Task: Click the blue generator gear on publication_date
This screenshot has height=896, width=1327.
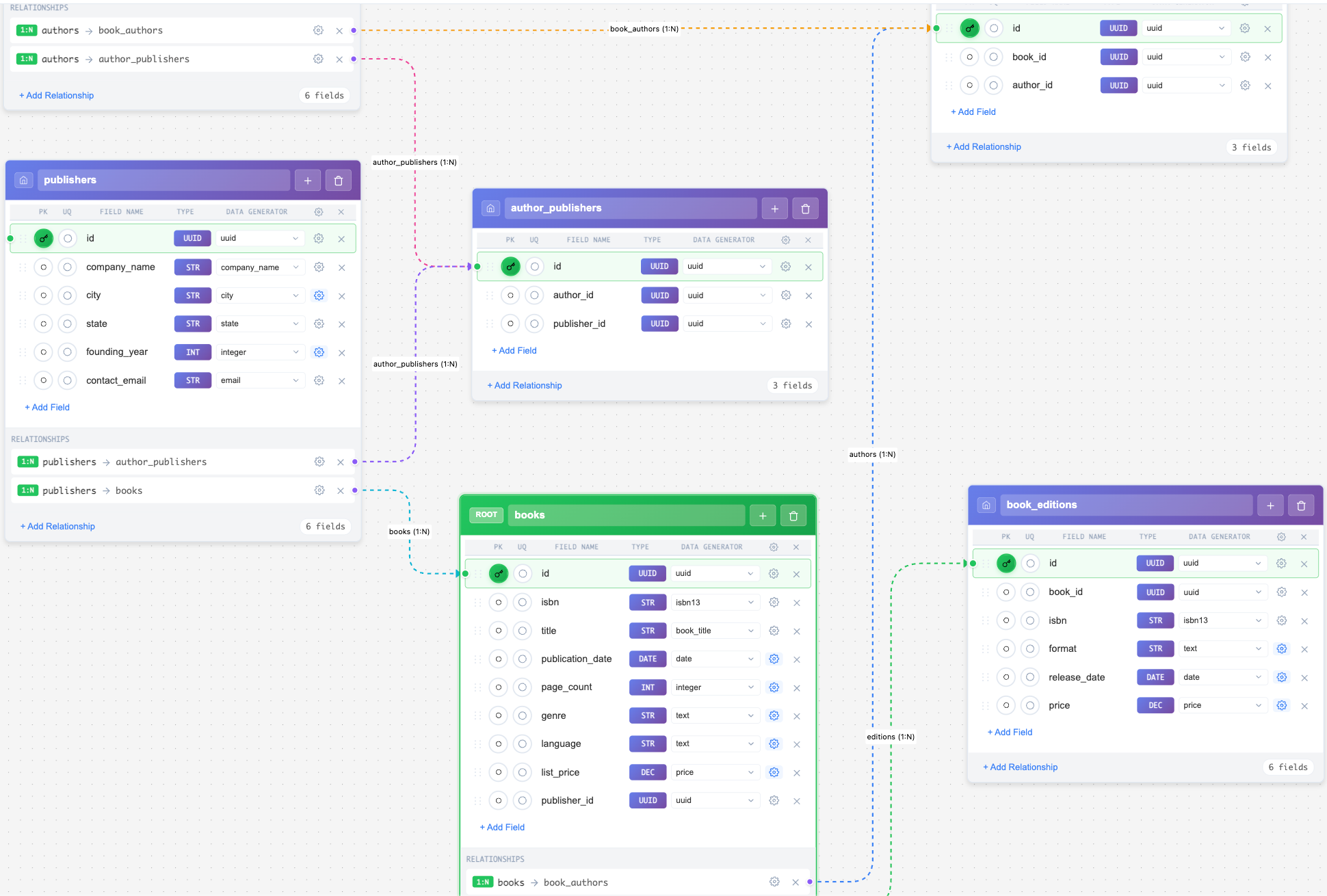Action: pyautogui.click(x=774, y=659)
